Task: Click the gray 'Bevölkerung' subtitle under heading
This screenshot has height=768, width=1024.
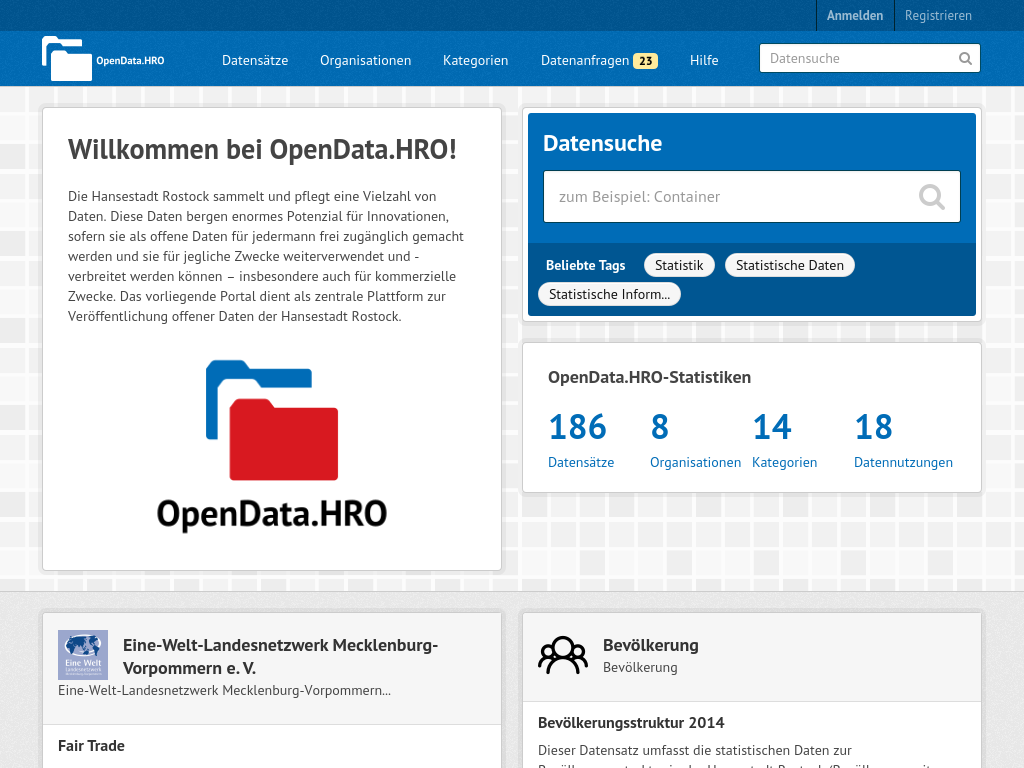Action: pos(640,667)
